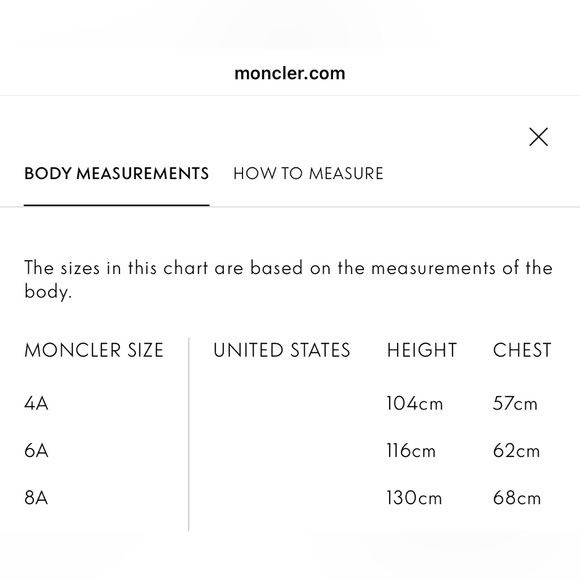Click the chart description paragraph text
Viewport: 580px width, 580px height.
(x=288, y=279)
